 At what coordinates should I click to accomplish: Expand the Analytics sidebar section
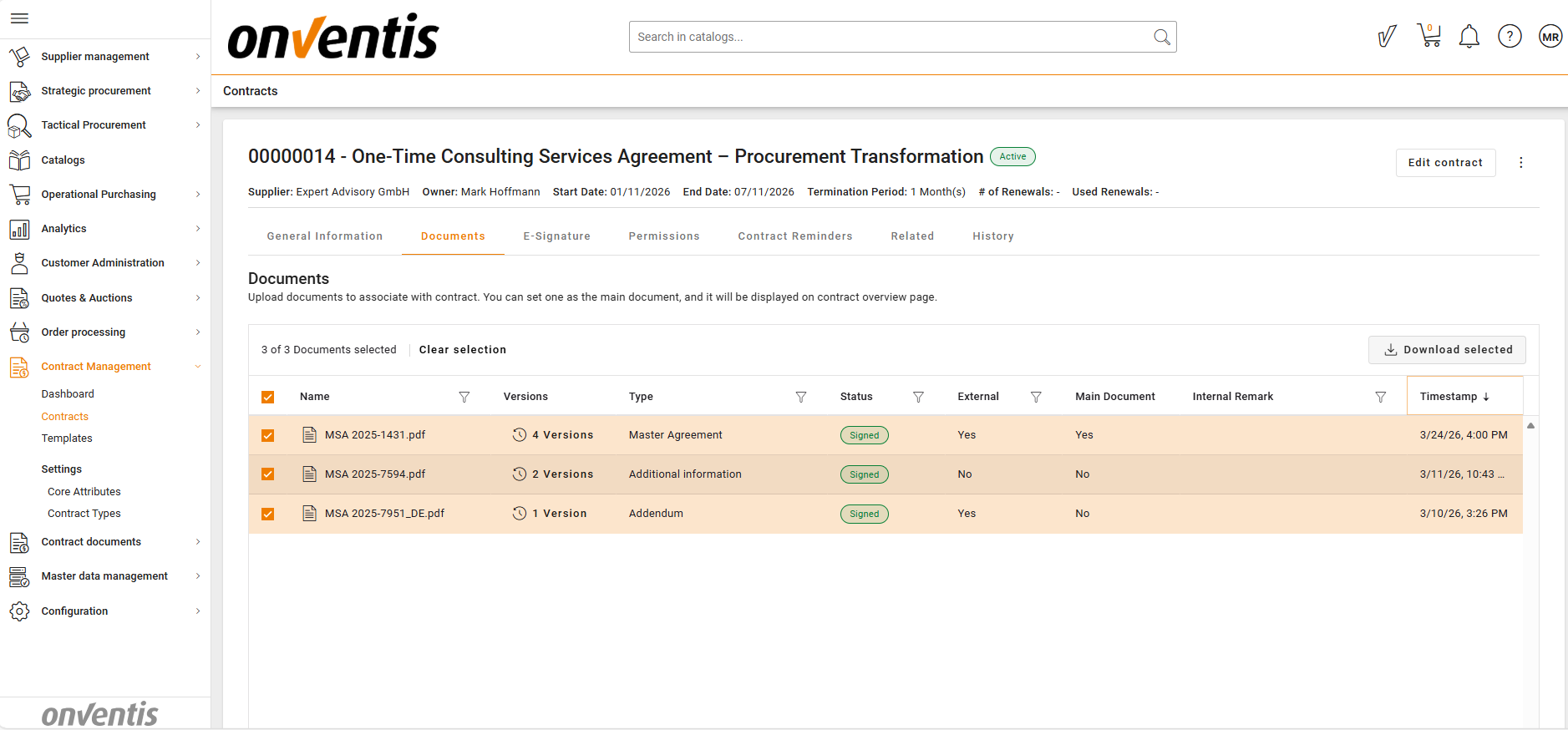coord(104,229)
